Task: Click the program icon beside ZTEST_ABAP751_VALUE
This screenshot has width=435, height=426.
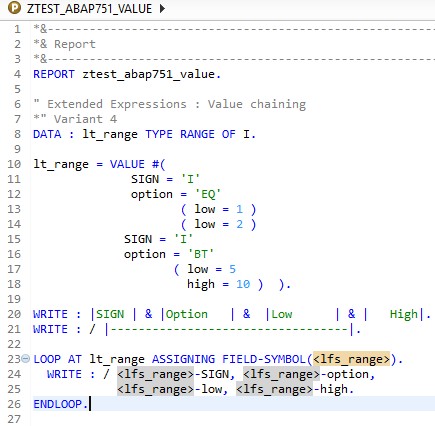Action: [x=14, y=7]
